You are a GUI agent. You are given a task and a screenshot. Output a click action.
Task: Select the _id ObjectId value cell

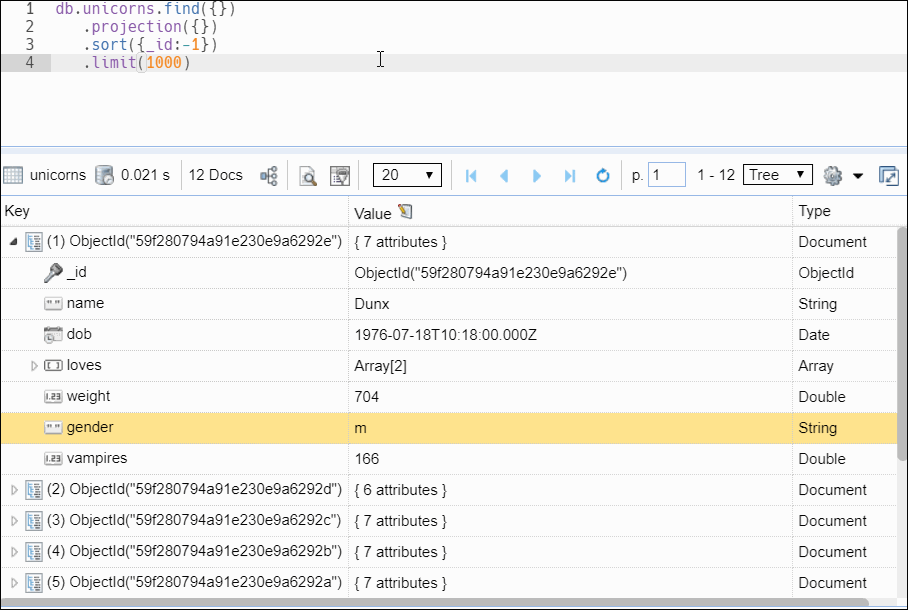point(570,273)
